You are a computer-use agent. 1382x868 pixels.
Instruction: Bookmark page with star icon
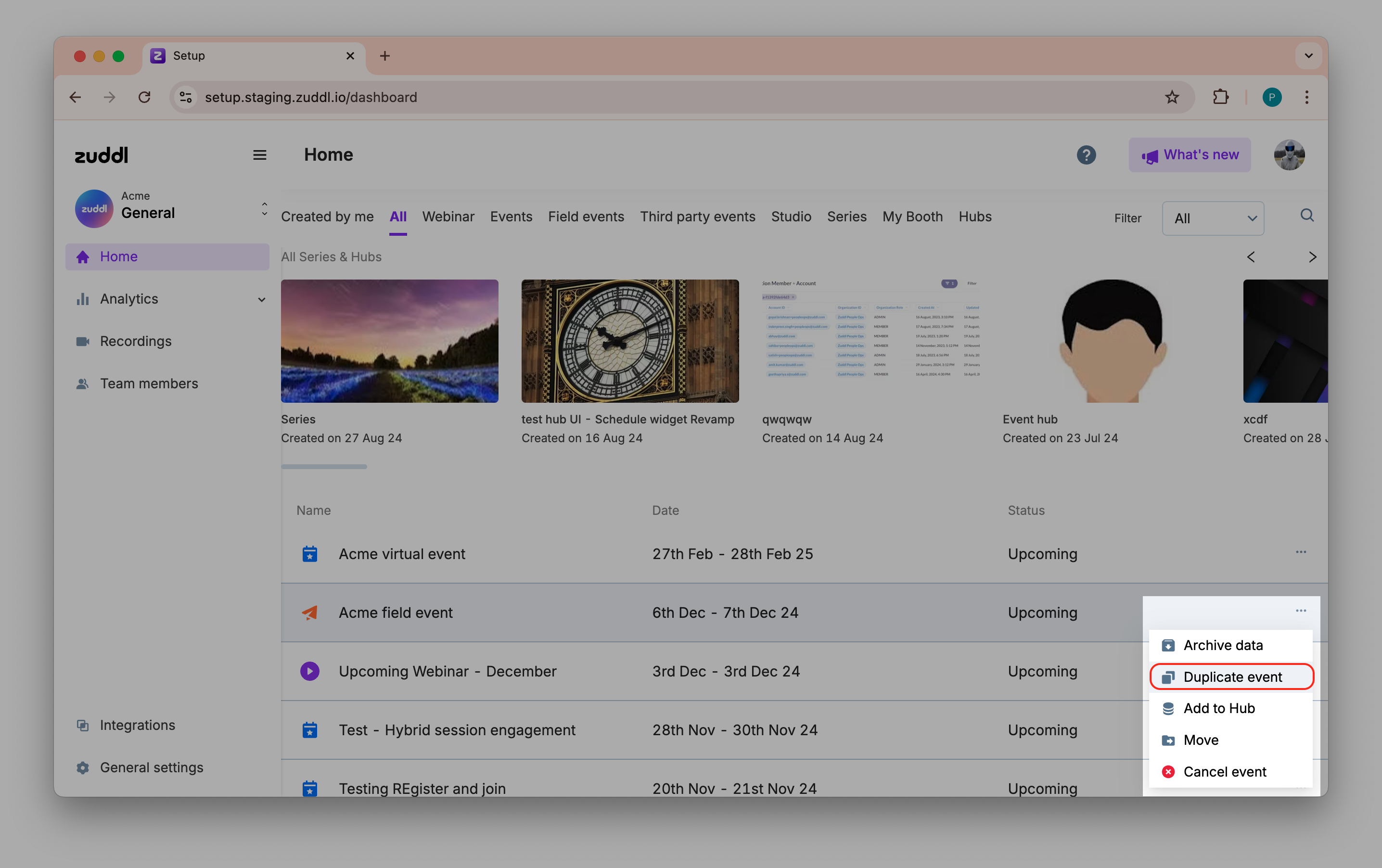point(1171,98)
